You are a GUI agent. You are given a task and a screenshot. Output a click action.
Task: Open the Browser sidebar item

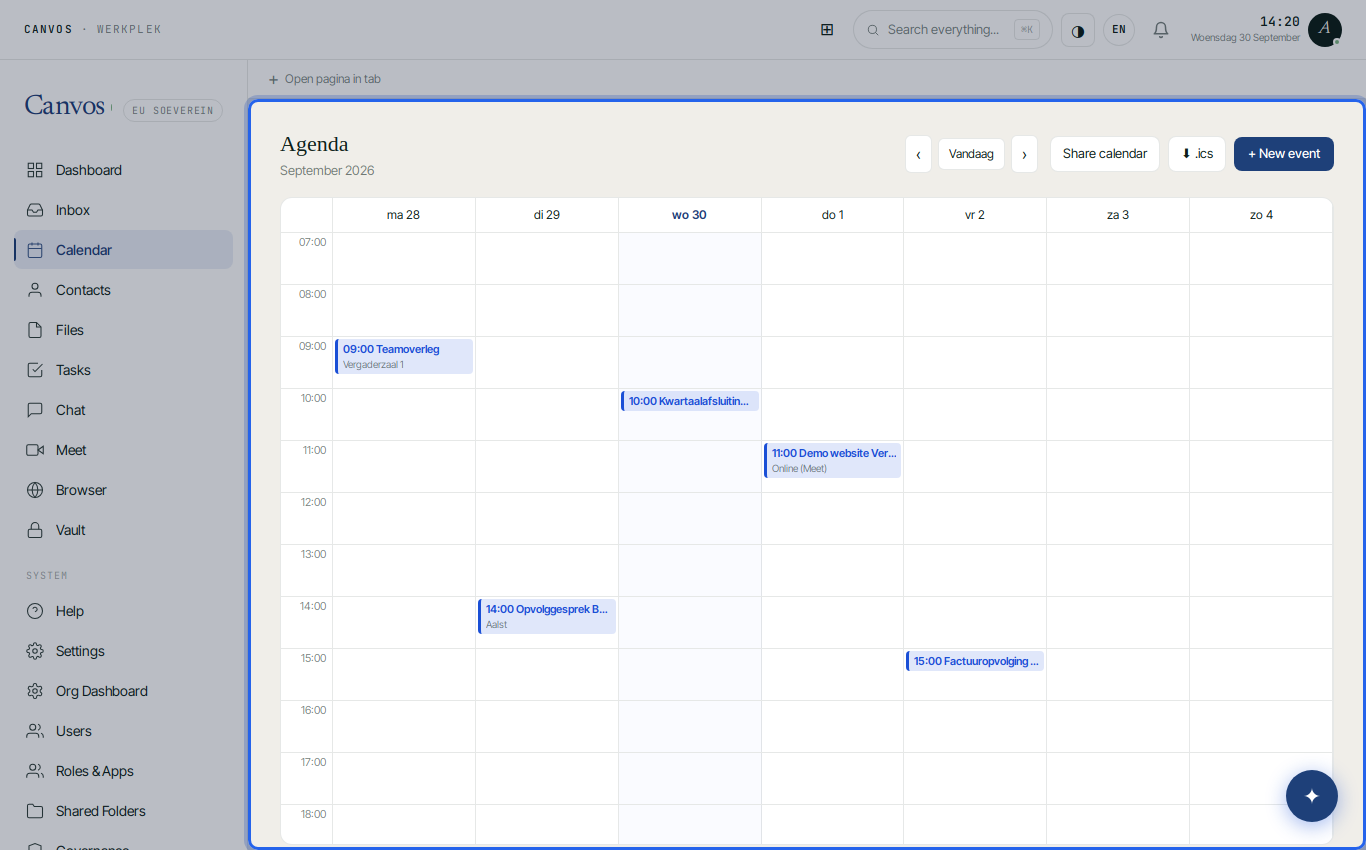click(x=123, y=490)
